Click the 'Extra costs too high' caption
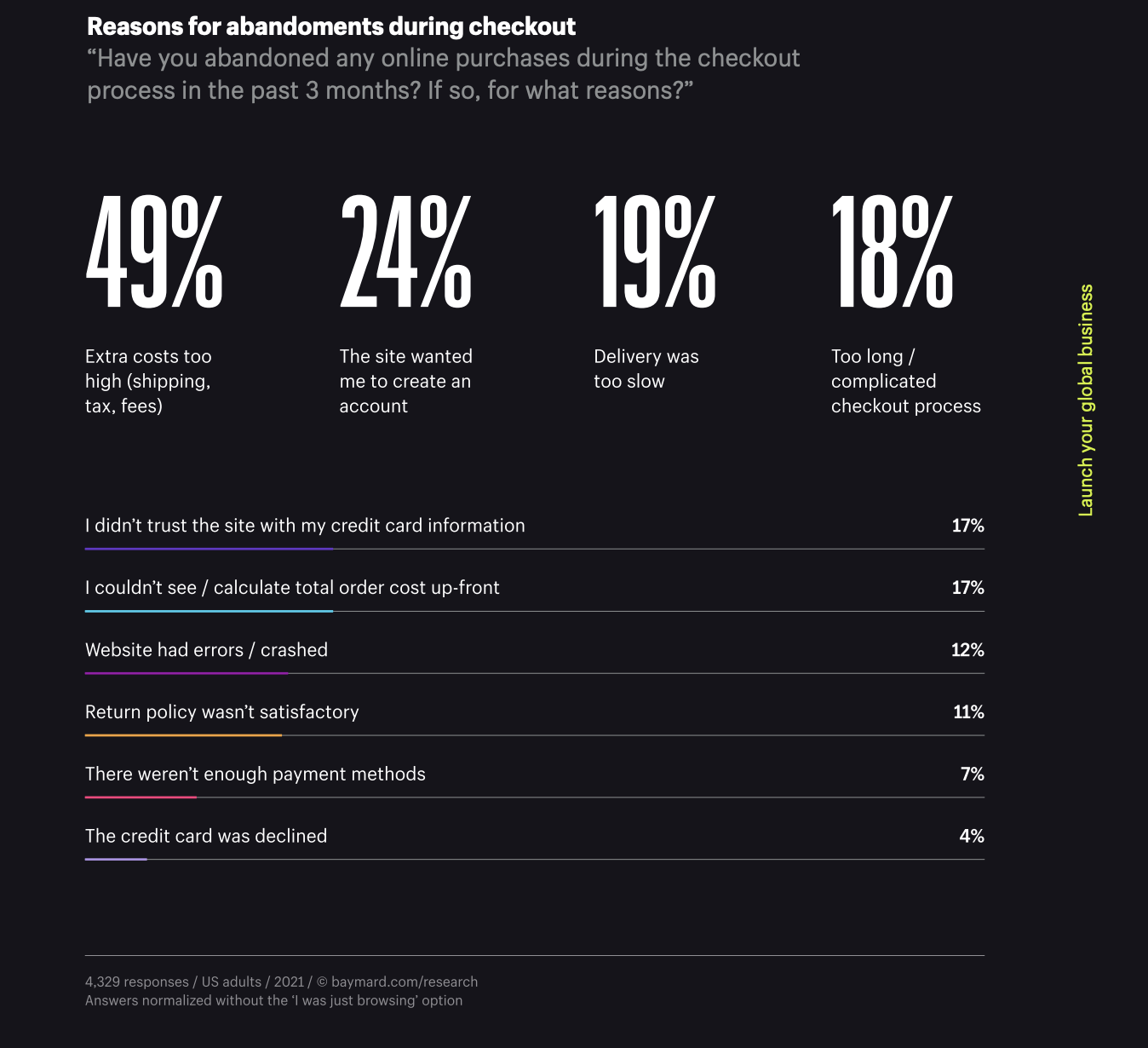The image size is (1148, 1048). point(148,381)
